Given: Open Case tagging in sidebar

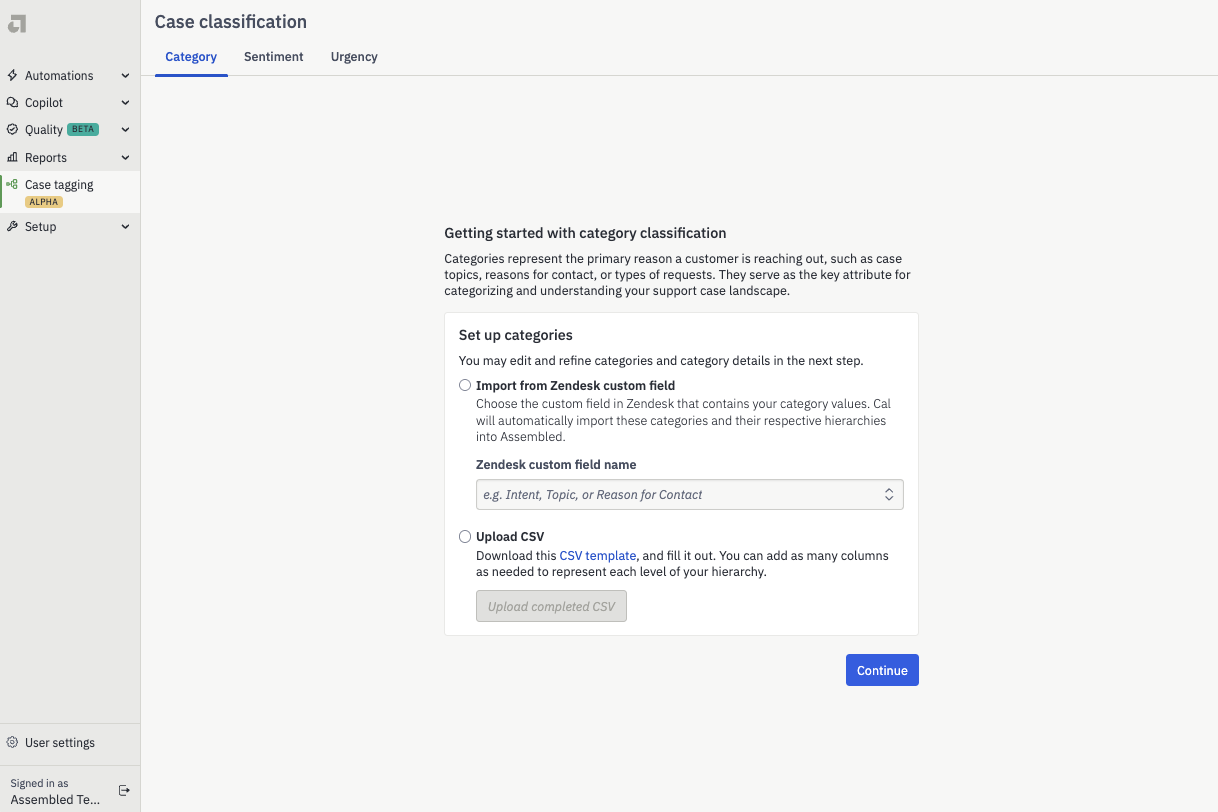Looking at the screenshot, I should point(70,192).
